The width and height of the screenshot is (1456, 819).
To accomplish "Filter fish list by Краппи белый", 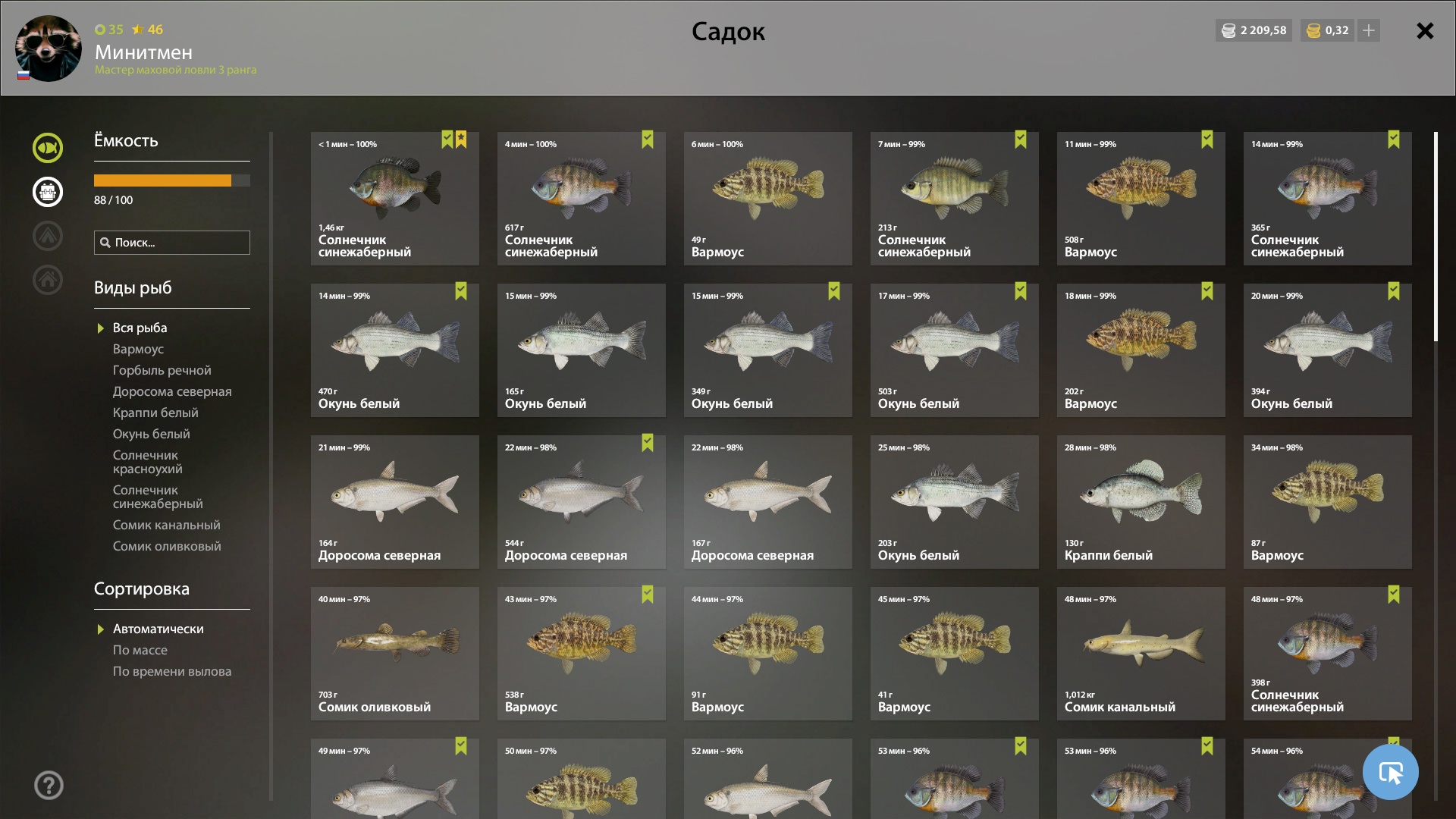I will 155,413.
